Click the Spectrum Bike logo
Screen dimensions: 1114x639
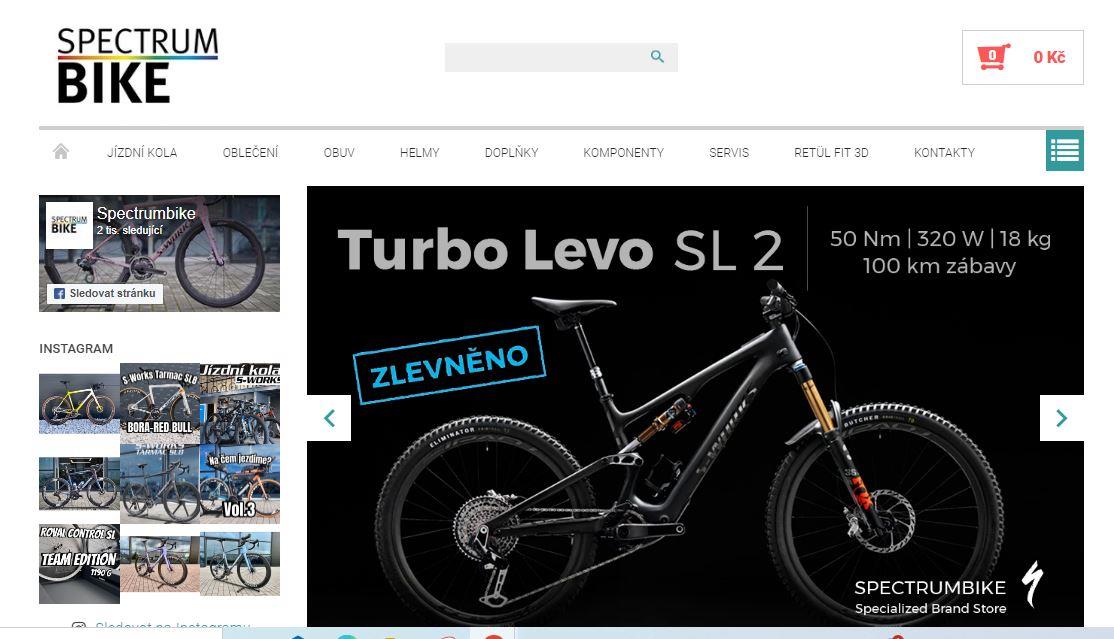point(138,65)
